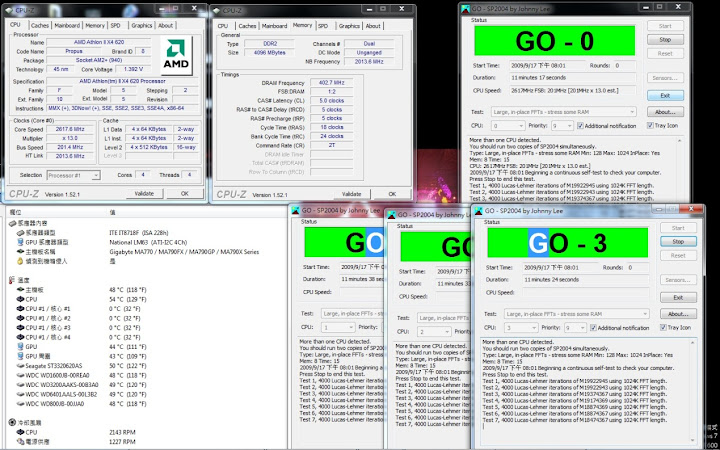Click OK in the right CPU-Z memory window
The image size is (720, 450).
392,194
